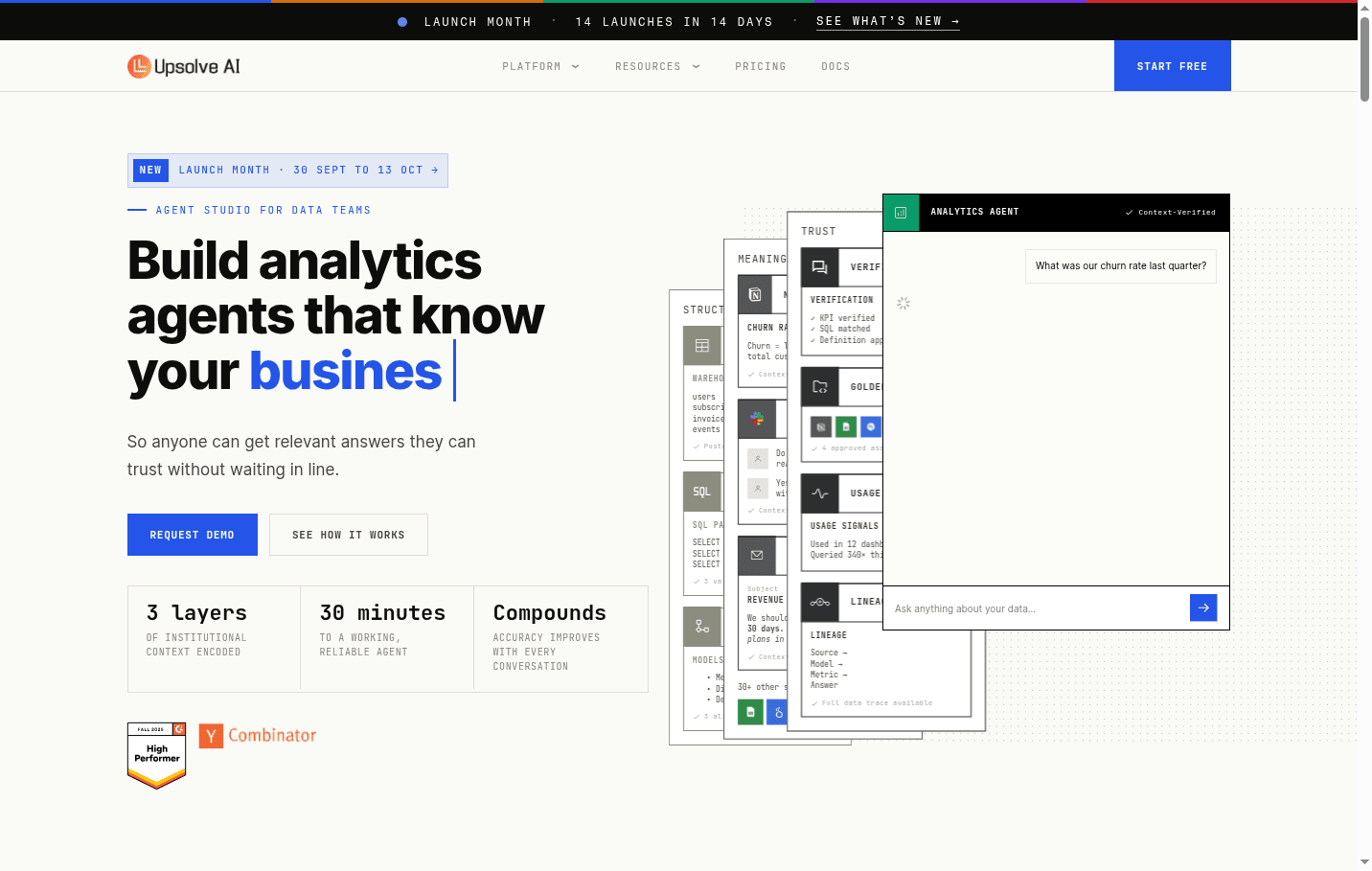The image size is (1372, 871).
Task: Click the green document icon below 30+ other
Action: tap(750, 712)
